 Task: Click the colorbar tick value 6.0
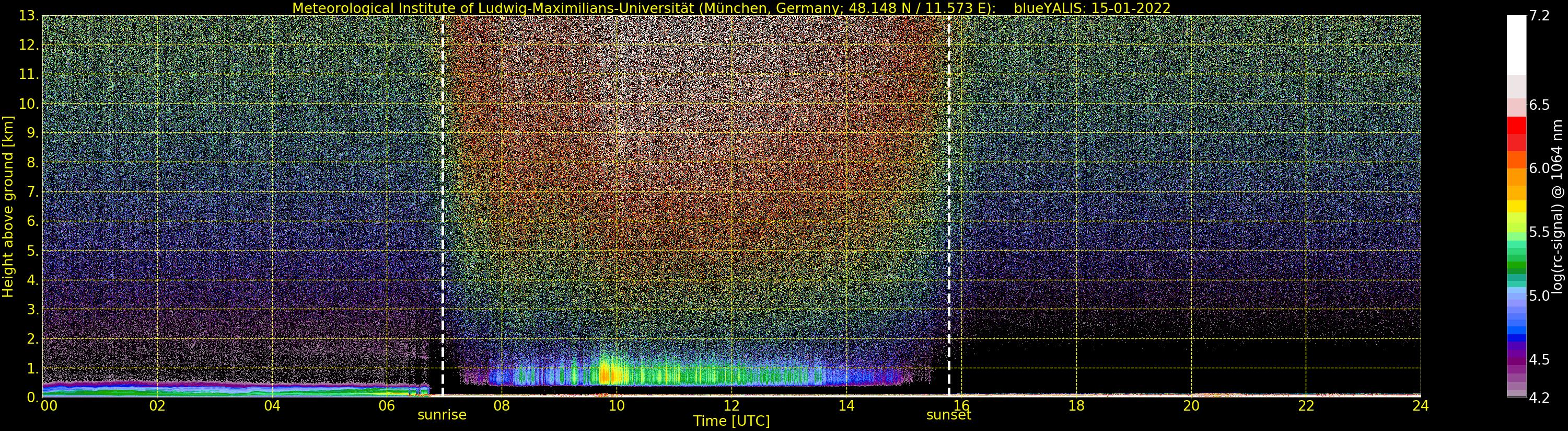point(1539,168)
